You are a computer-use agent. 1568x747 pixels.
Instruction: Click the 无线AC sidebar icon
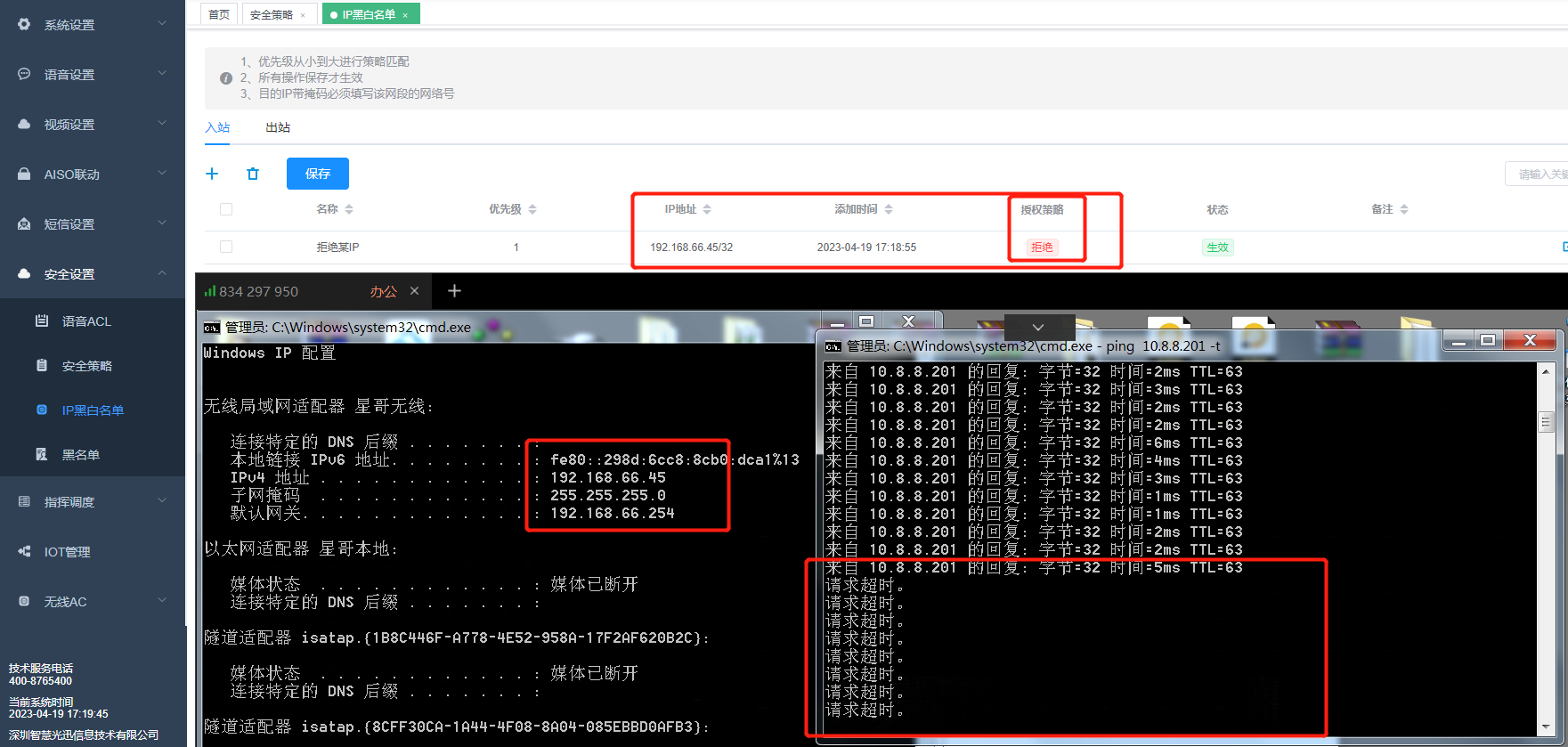tap(24, 602)
